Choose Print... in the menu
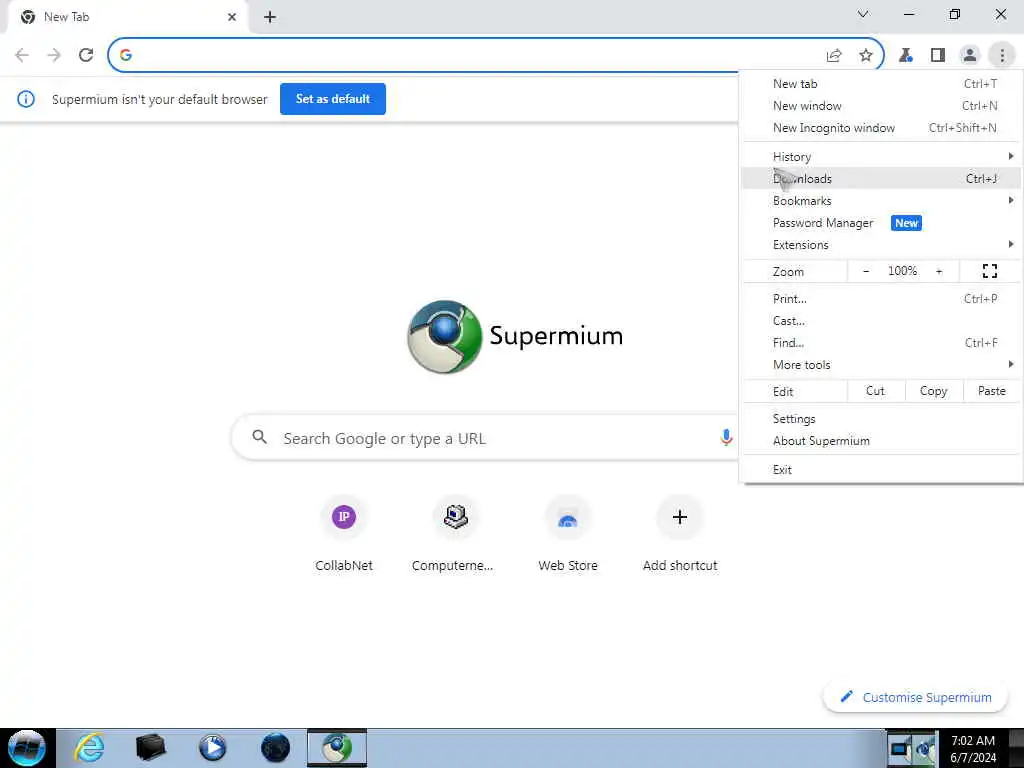Screen dimensions: 1024x768 881,298
